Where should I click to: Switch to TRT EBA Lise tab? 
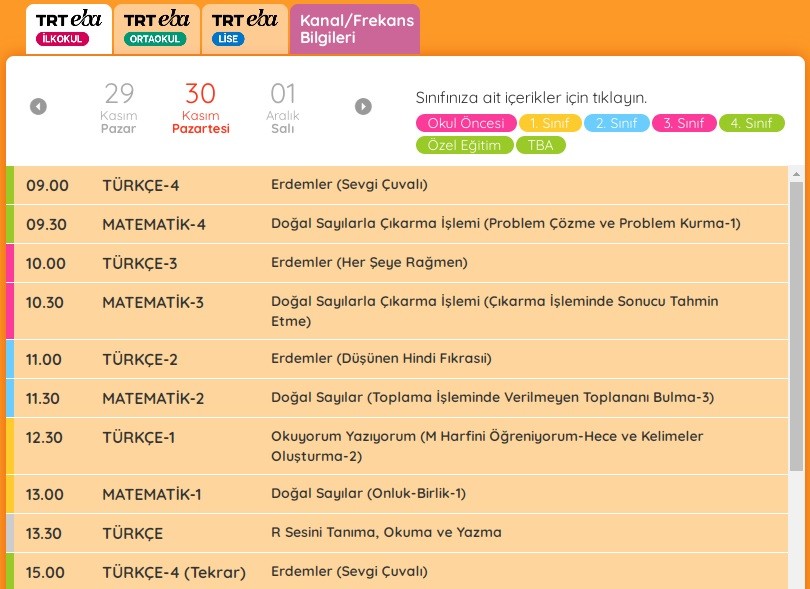click(x=244, y=28)
